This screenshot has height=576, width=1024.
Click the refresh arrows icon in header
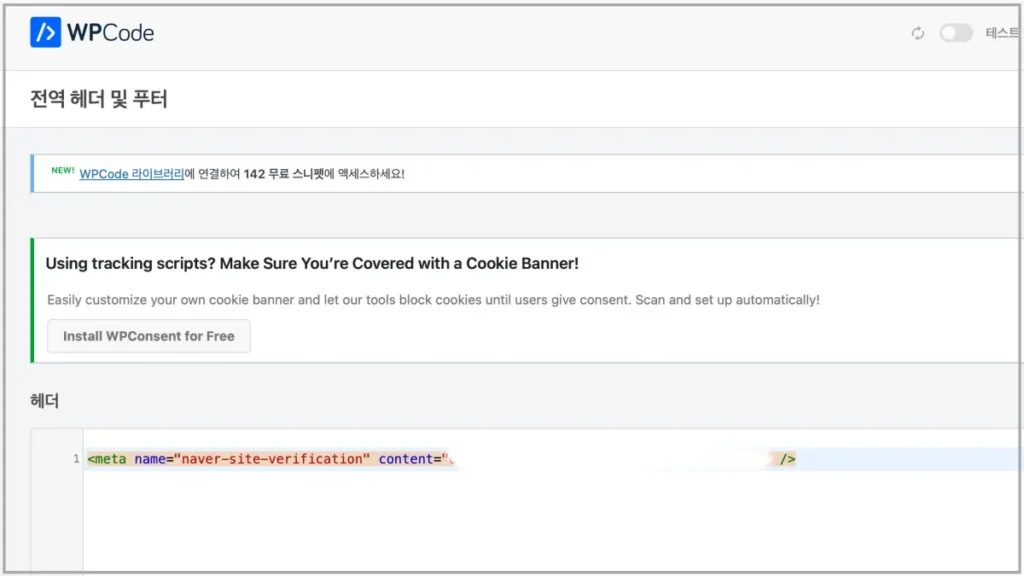pos(918,33)
